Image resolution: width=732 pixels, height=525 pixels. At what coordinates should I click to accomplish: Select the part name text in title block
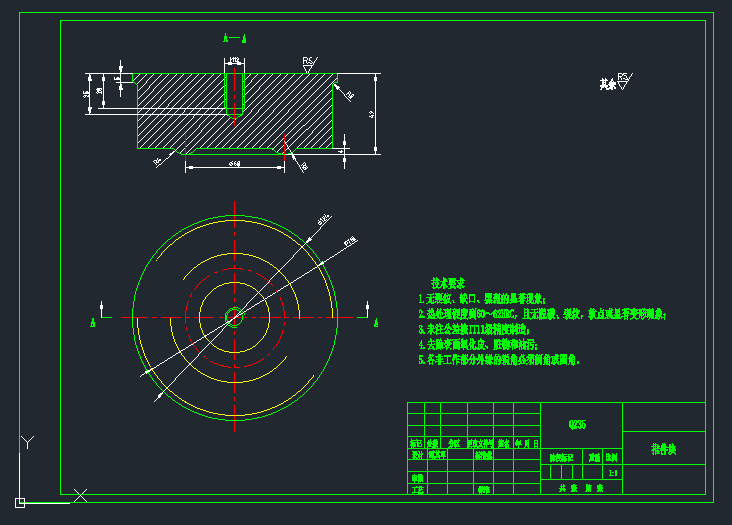tap(663, 449)
